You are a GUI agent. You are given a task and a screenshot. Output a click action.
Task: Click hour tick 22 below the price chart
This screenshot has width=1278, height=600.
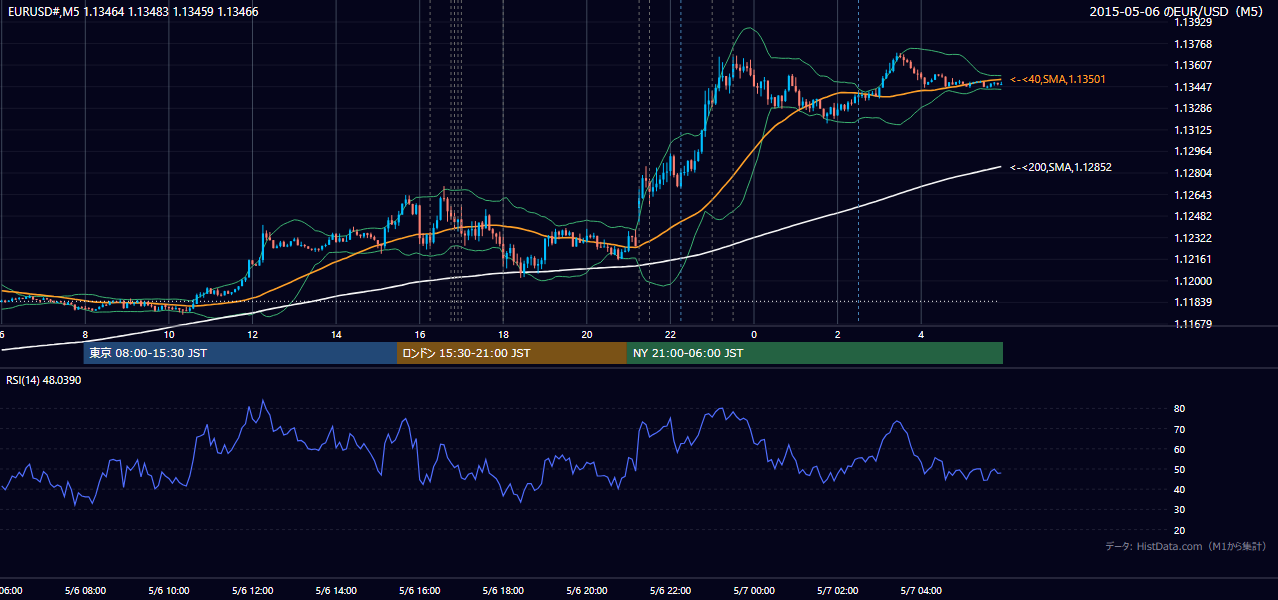pos(671,334)
